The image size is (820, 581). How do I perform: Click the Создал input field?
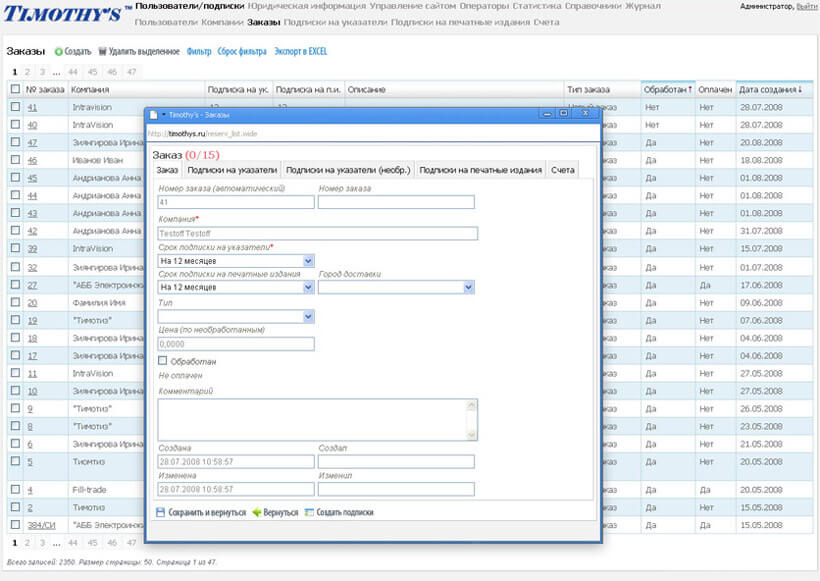(x=396, y=461)
